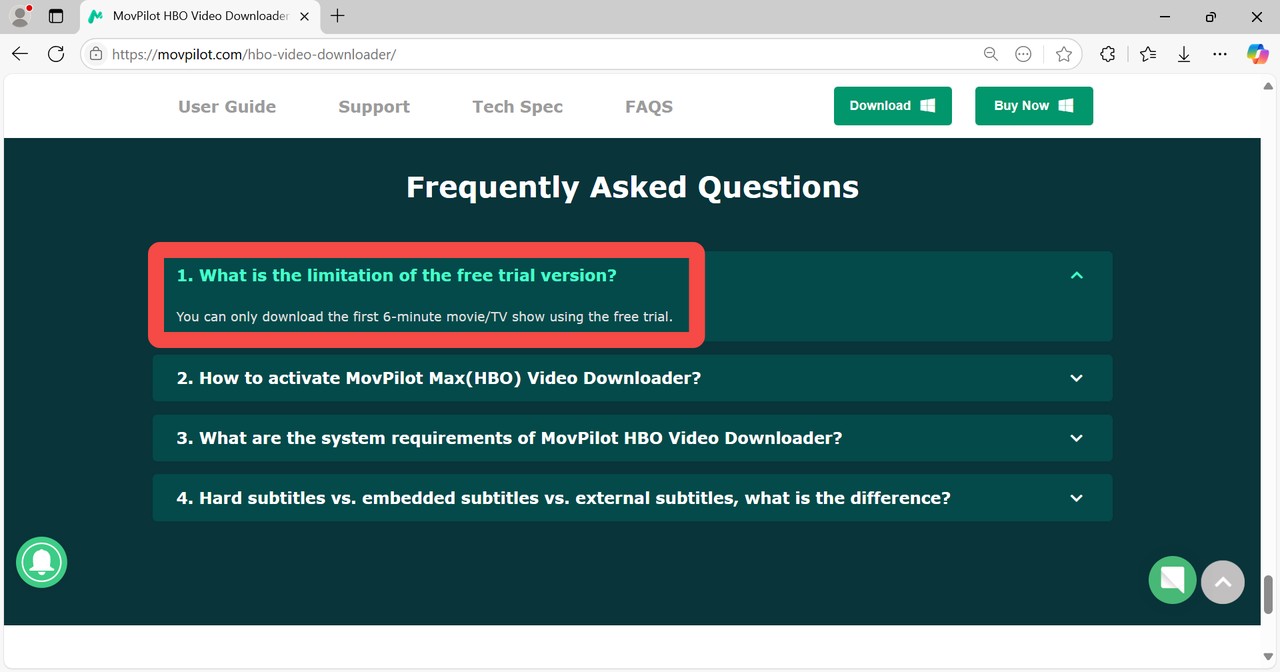Minimize the browser window

coord(1165,16)
